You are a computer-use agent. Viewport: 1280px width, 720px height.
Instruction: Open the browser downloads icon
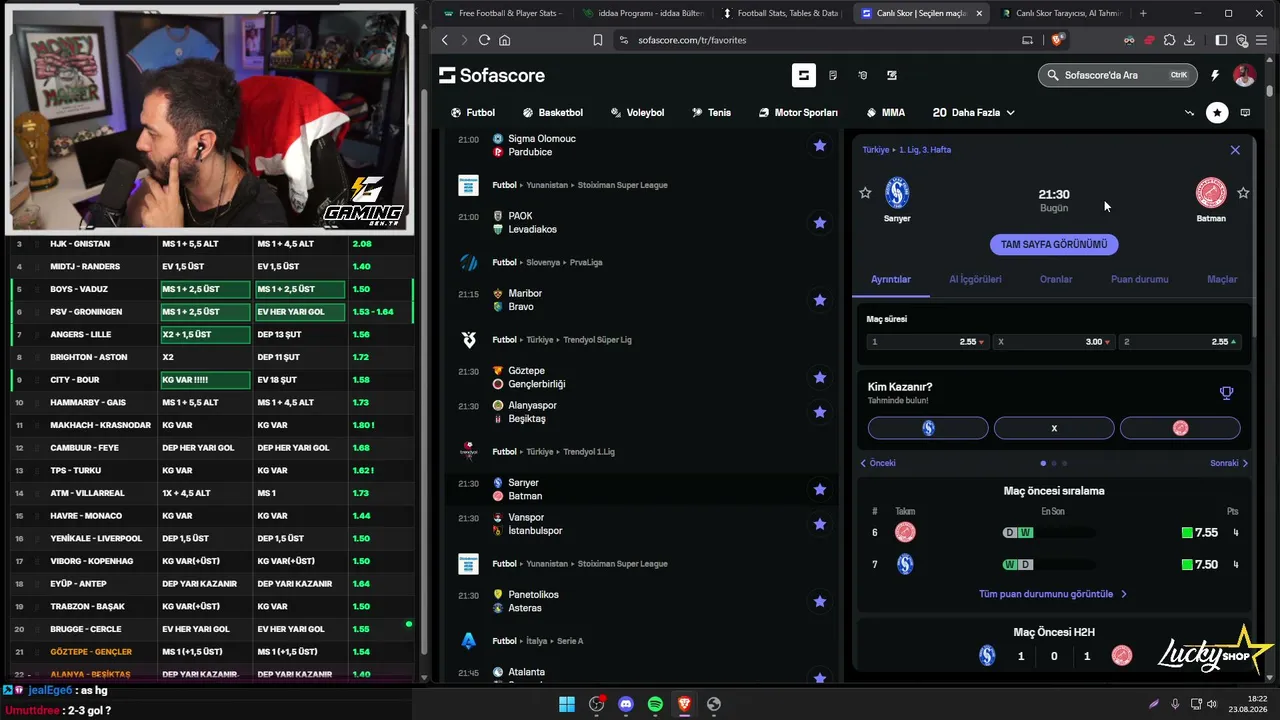coord(1189,40)
